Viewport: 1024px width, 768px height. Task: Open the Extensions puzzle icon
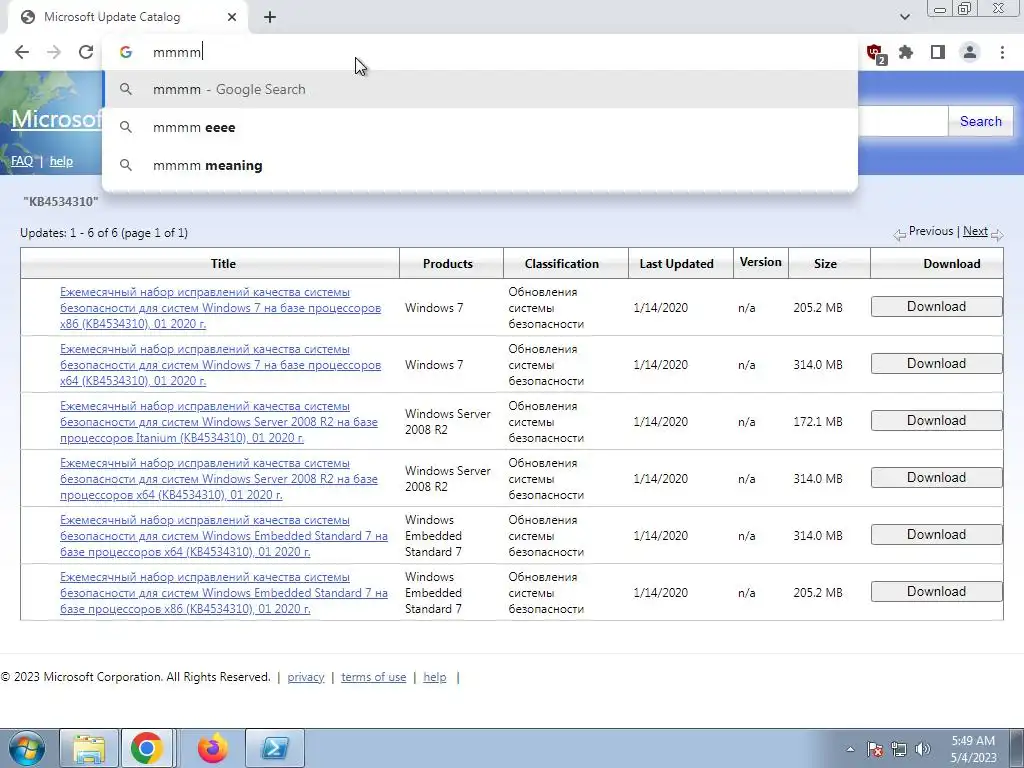(x=906, y=52)
